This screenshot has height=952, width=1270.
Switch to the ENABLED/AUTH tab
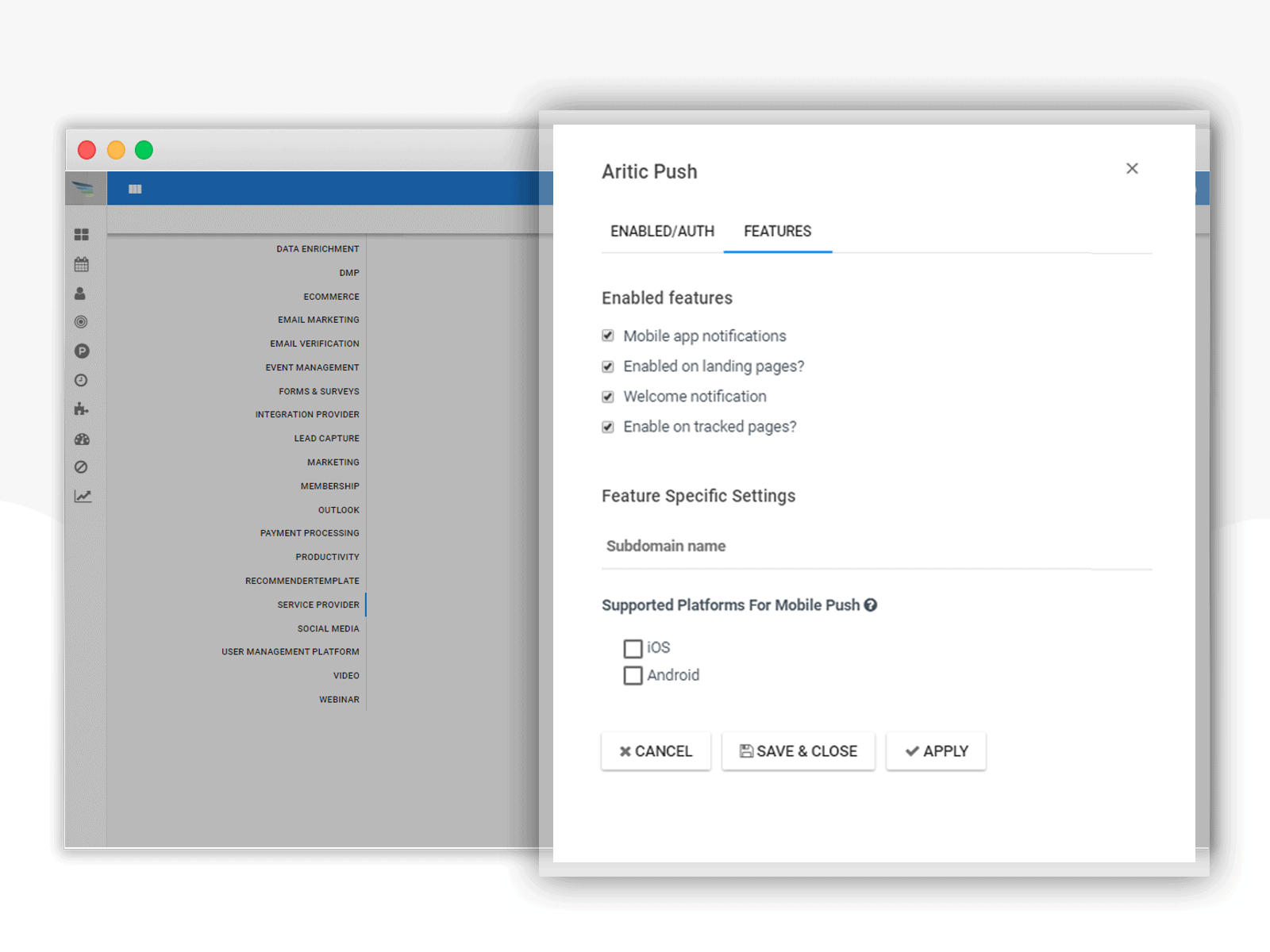coord(662,232)
